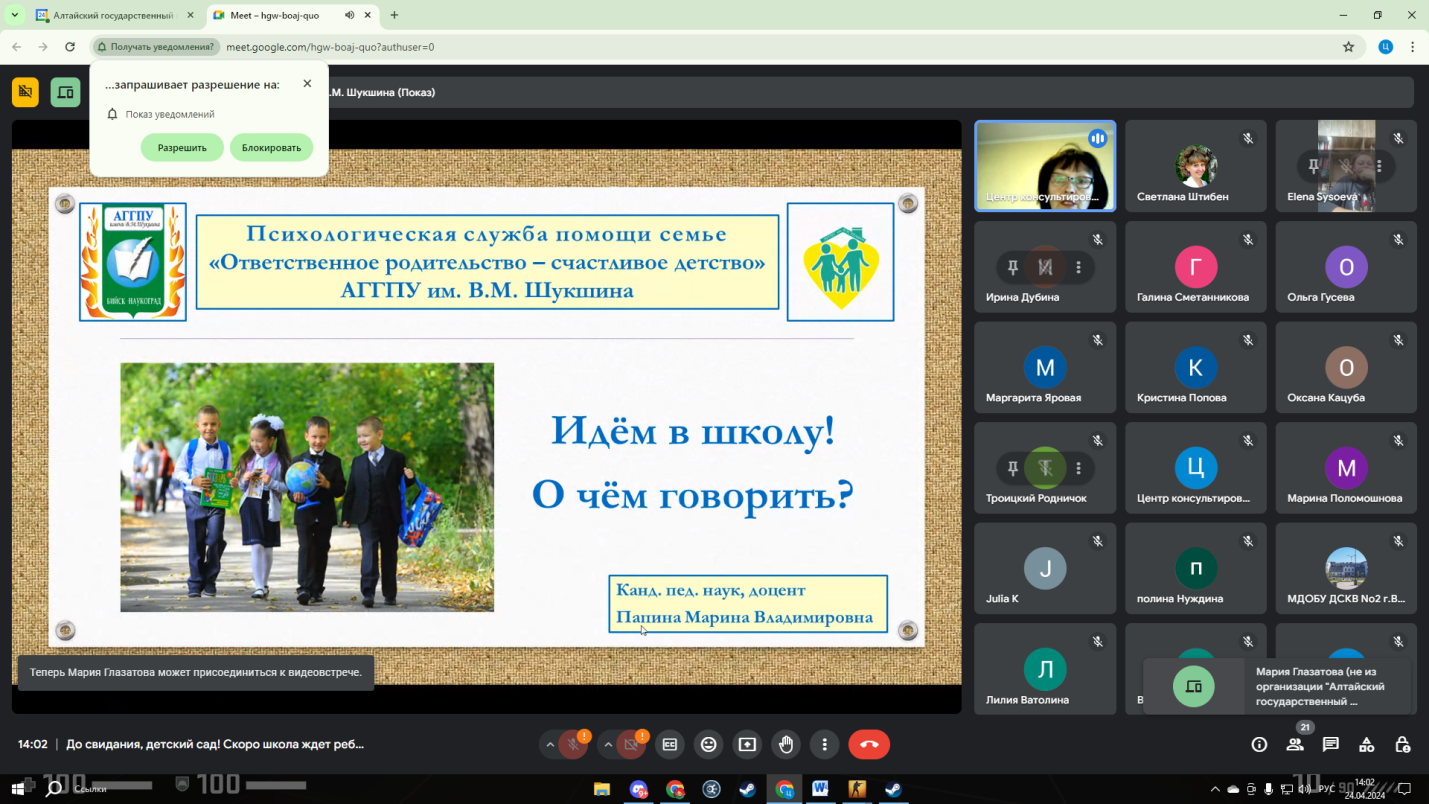The width and height of the screenshot is (1429, 804).
Task: Mute the Meet tab audio speaker icon
Action: pos(349,15)
